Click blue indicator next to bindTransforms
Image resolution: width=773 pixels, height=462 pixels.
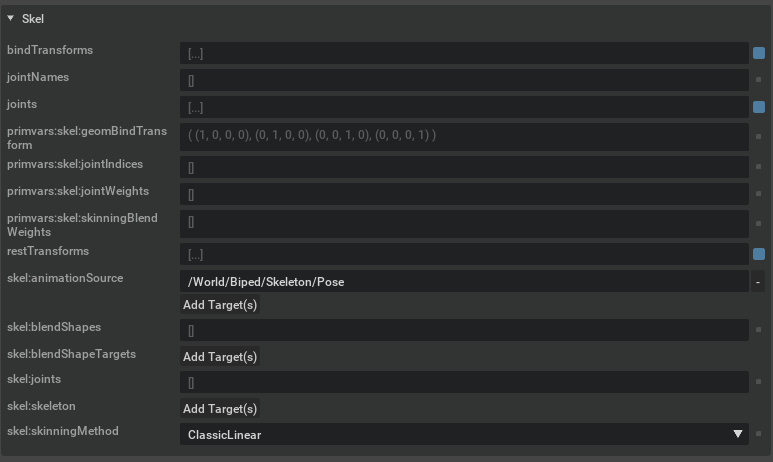coord(759,53)
